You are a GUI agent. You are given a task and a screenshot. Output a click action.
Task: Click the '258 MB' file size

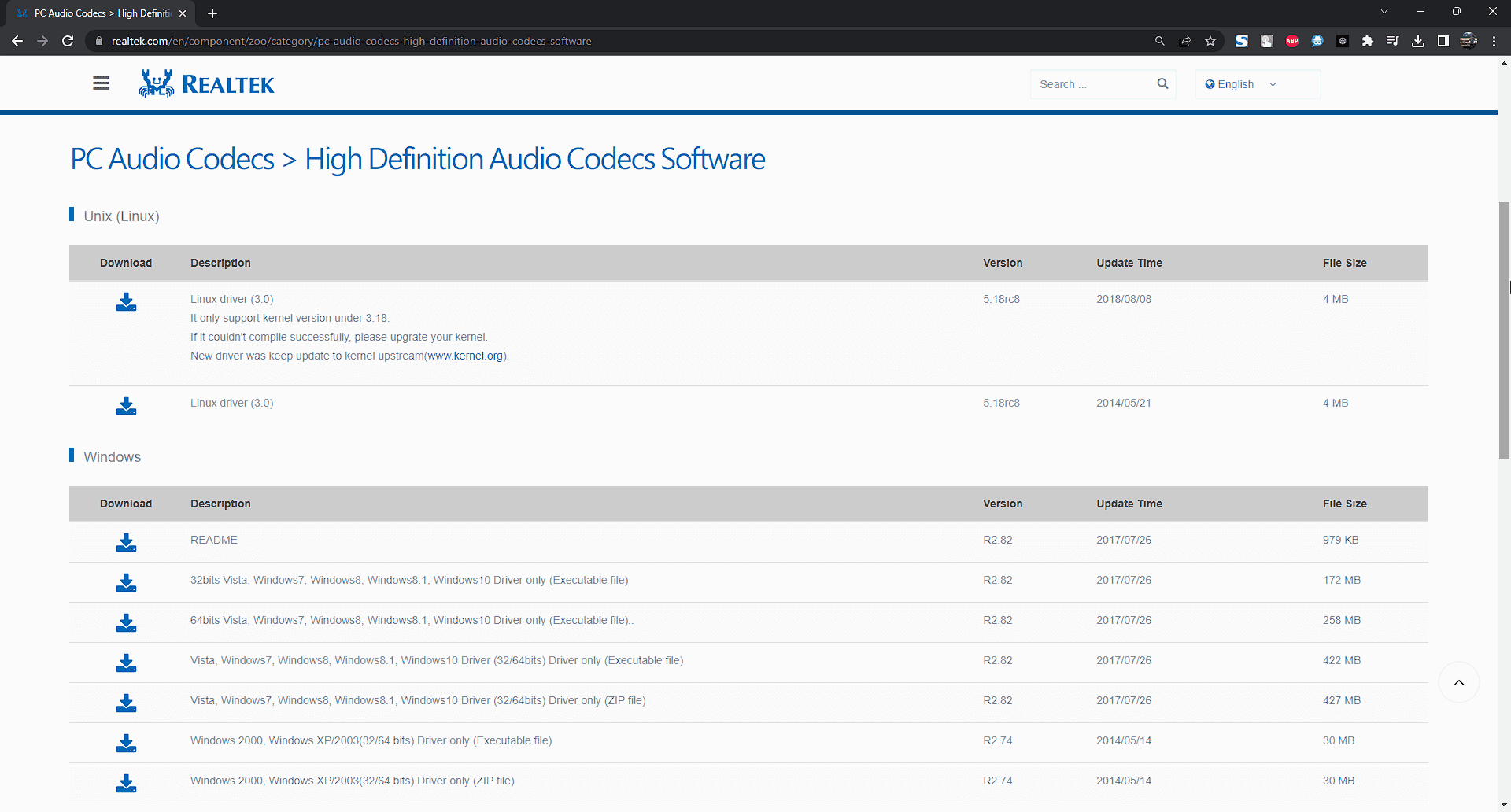[1342, 620]
